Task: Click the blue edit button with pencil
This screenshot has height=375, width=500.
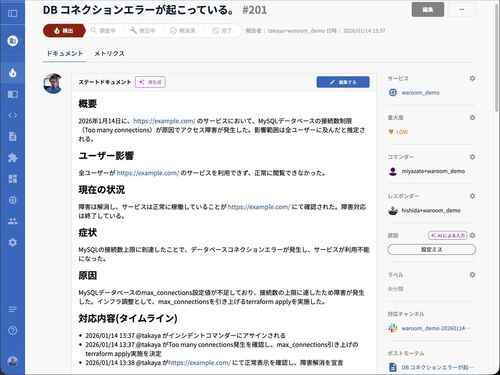Action: (343, 82)
